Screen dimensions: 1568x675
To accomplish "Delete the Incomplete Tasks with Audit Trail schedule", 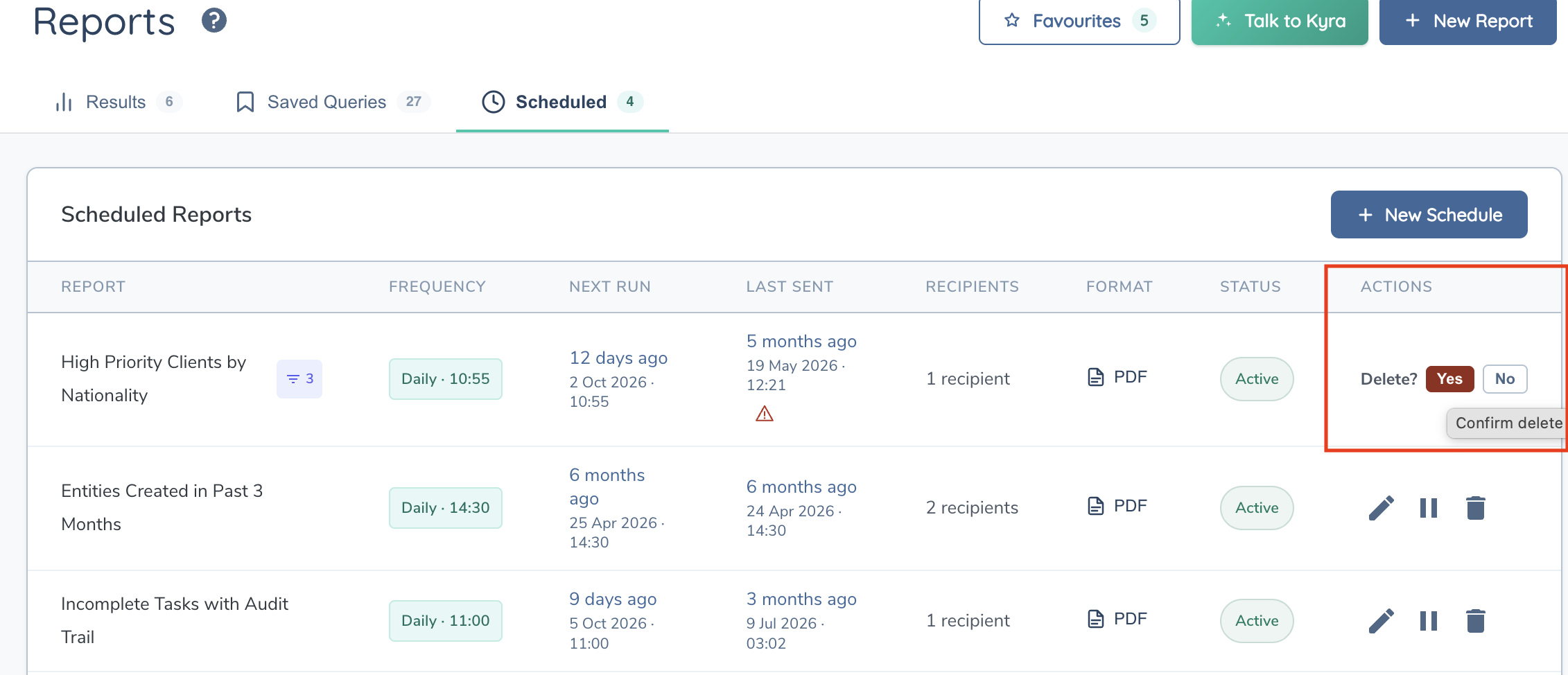I will coord(1476,621).
